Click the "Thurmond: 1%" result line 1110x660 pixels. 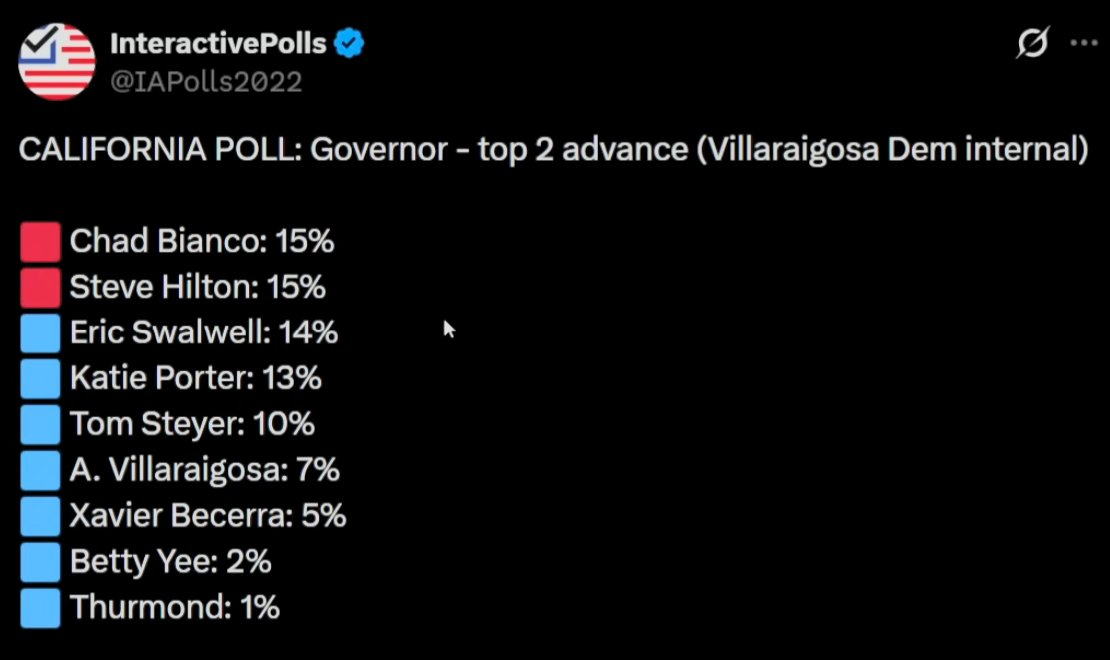coord(175,608)
